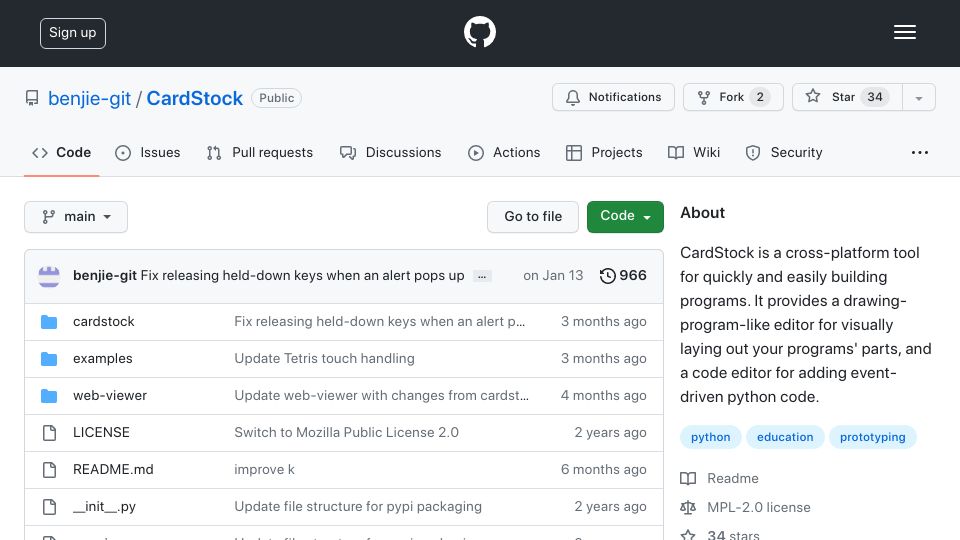Open the Wiki tab
This screenshot has width=960, height=540.
[694, 153]
